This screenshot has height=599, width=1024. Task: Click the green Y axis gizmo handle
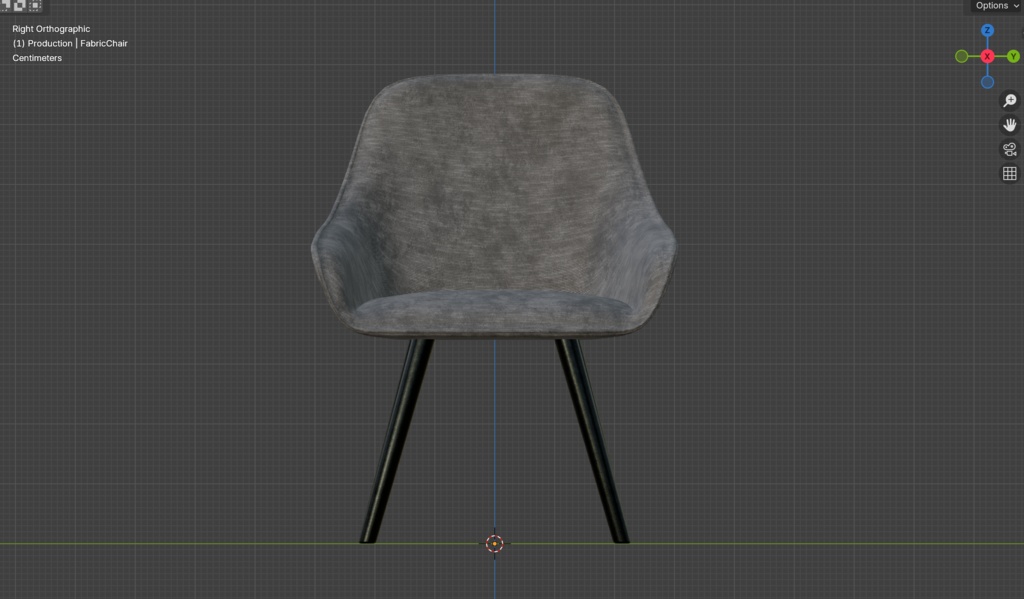click(x=1013, y=57)
